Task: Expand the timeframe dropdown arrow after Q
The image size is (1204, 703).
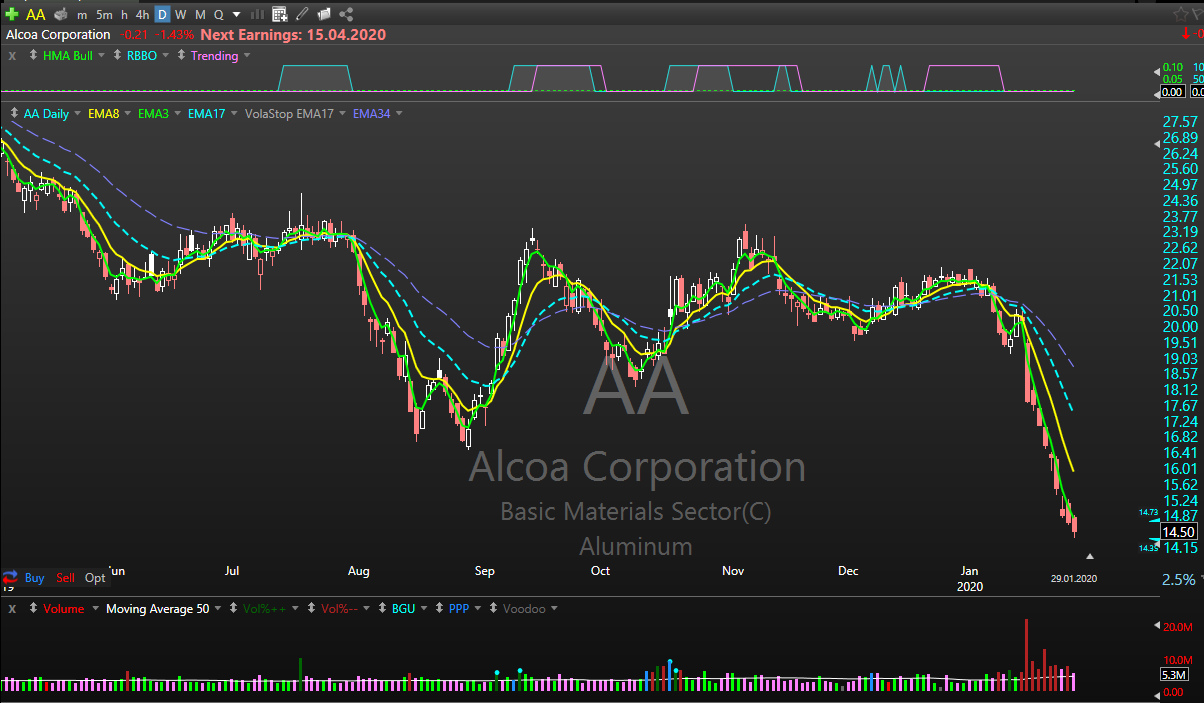Action: [x=236, y=14]
